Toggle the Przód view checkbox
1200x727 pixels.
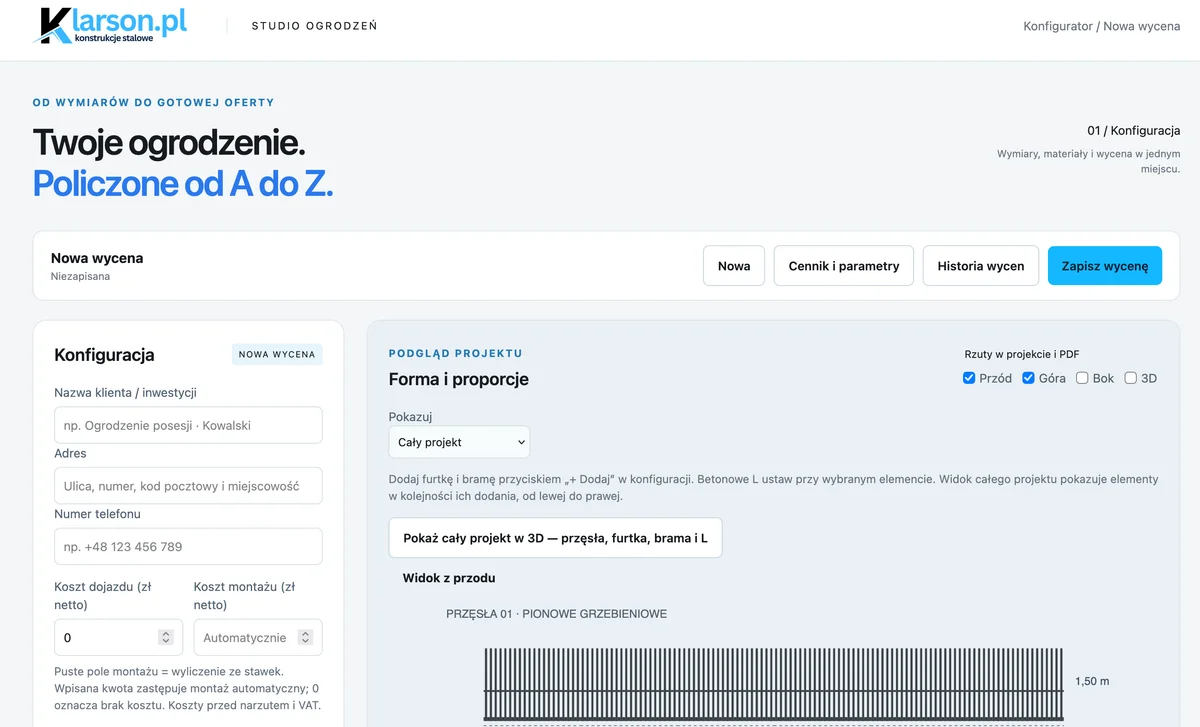coord(969,378)
